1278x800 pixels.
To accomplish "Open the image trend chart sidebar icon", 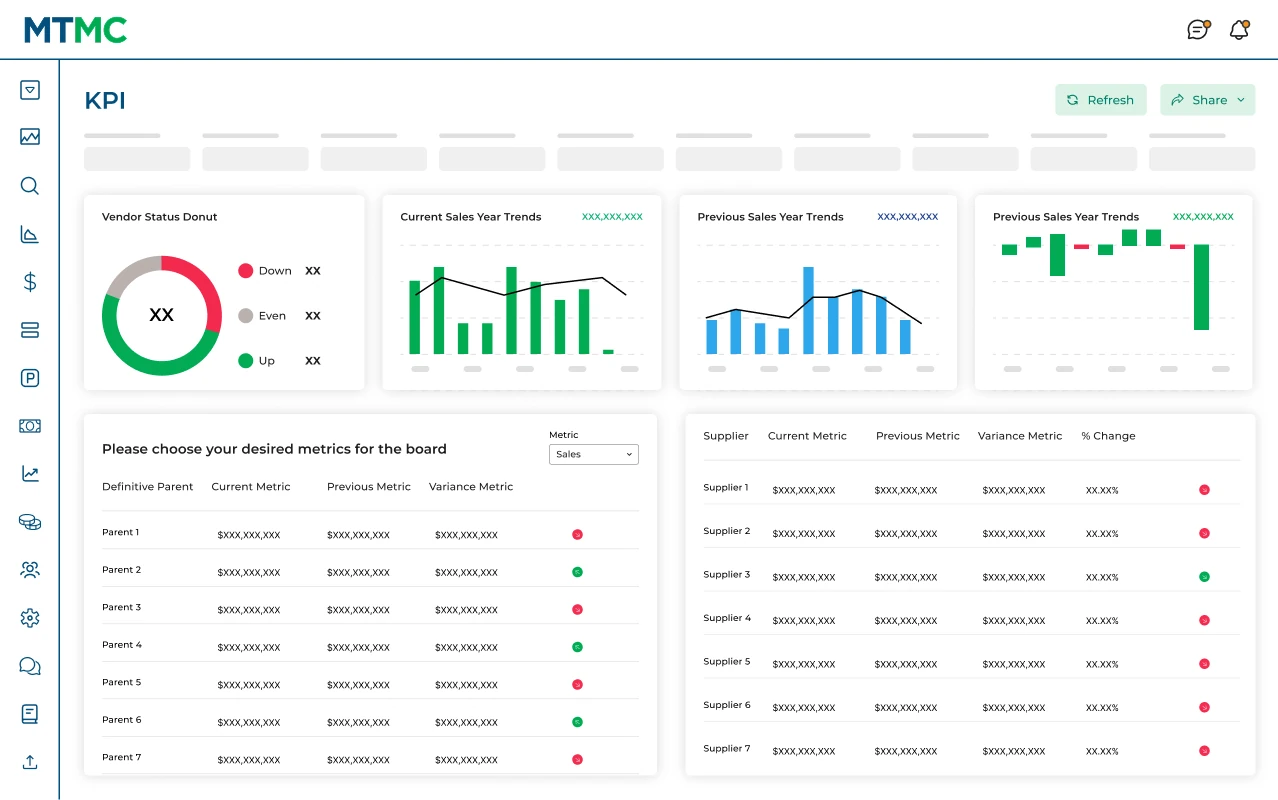I will click(x=30, y=137).
